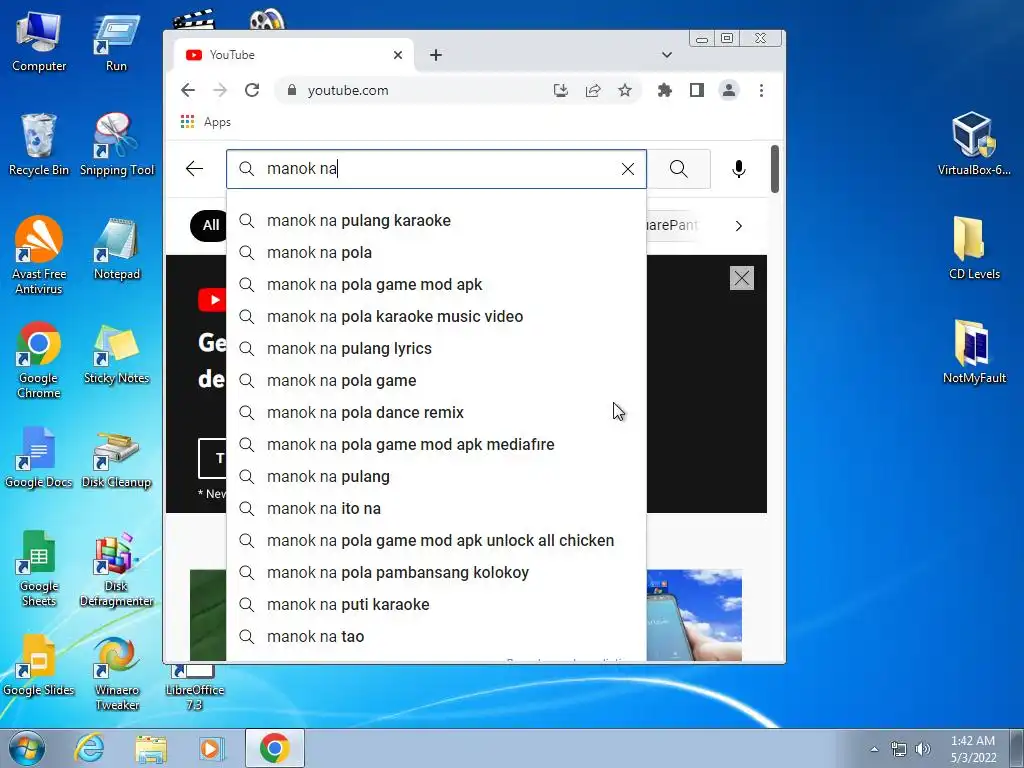Start voice search with the microphone icon
Viewport: 1024px width, 768px height.
pyautogui.click(x=739, y=169)
